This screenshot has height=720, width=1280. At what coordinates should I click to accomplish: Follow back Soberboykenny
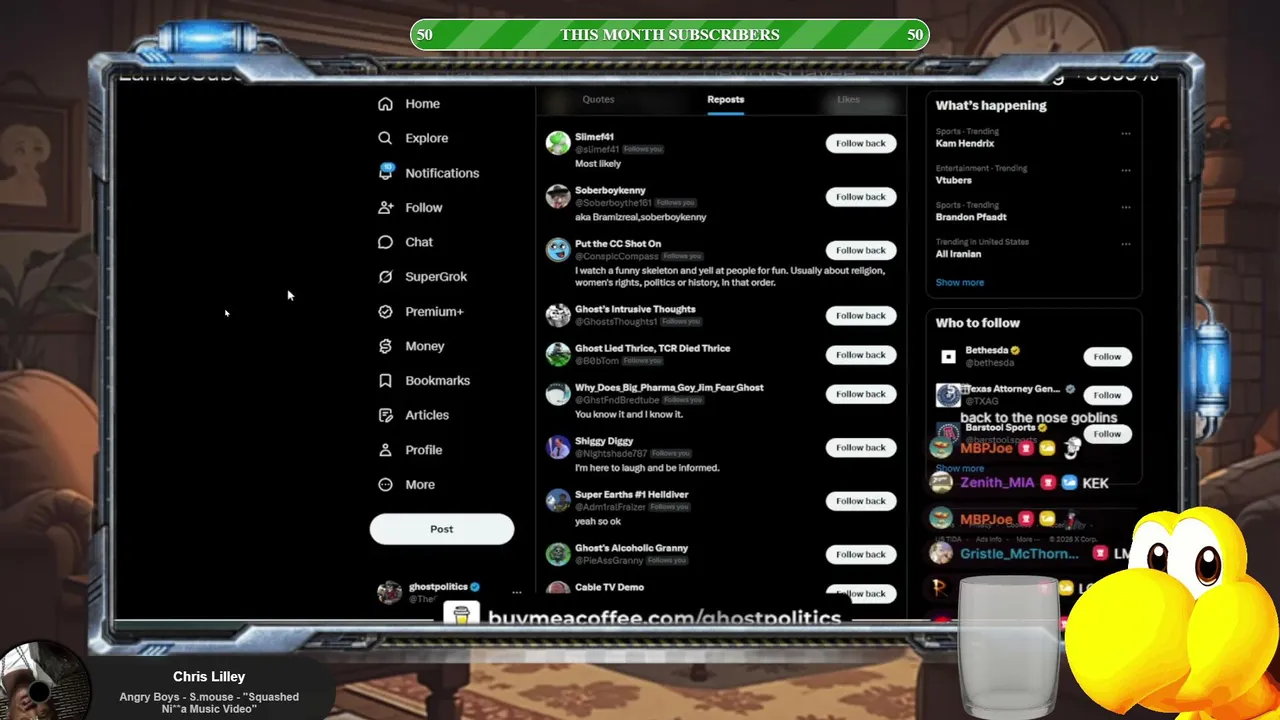click(x=861, y=197)
